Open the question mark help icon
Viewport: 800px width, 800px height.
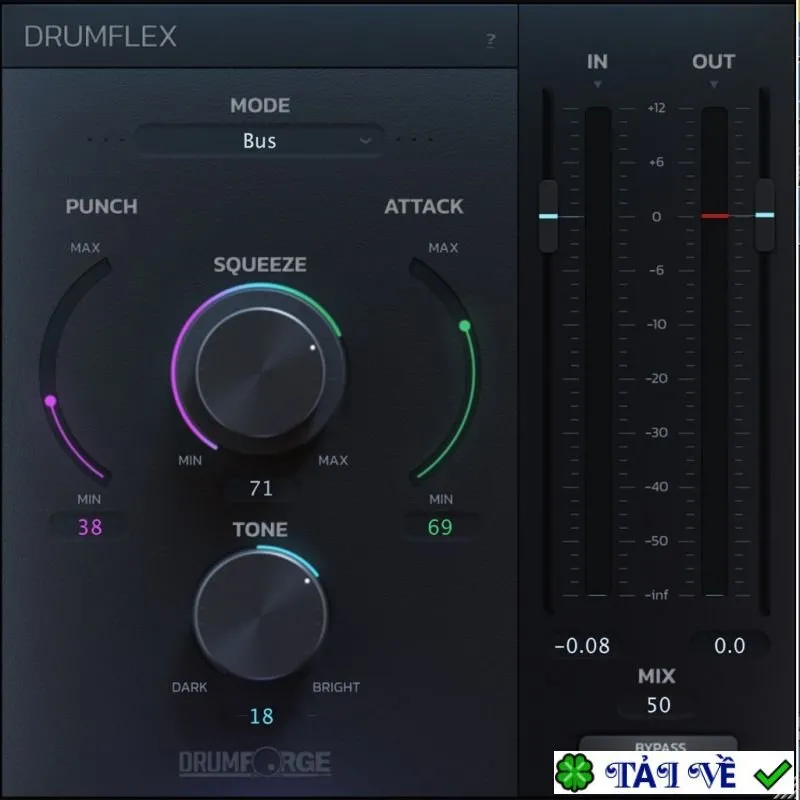point(490,40)
